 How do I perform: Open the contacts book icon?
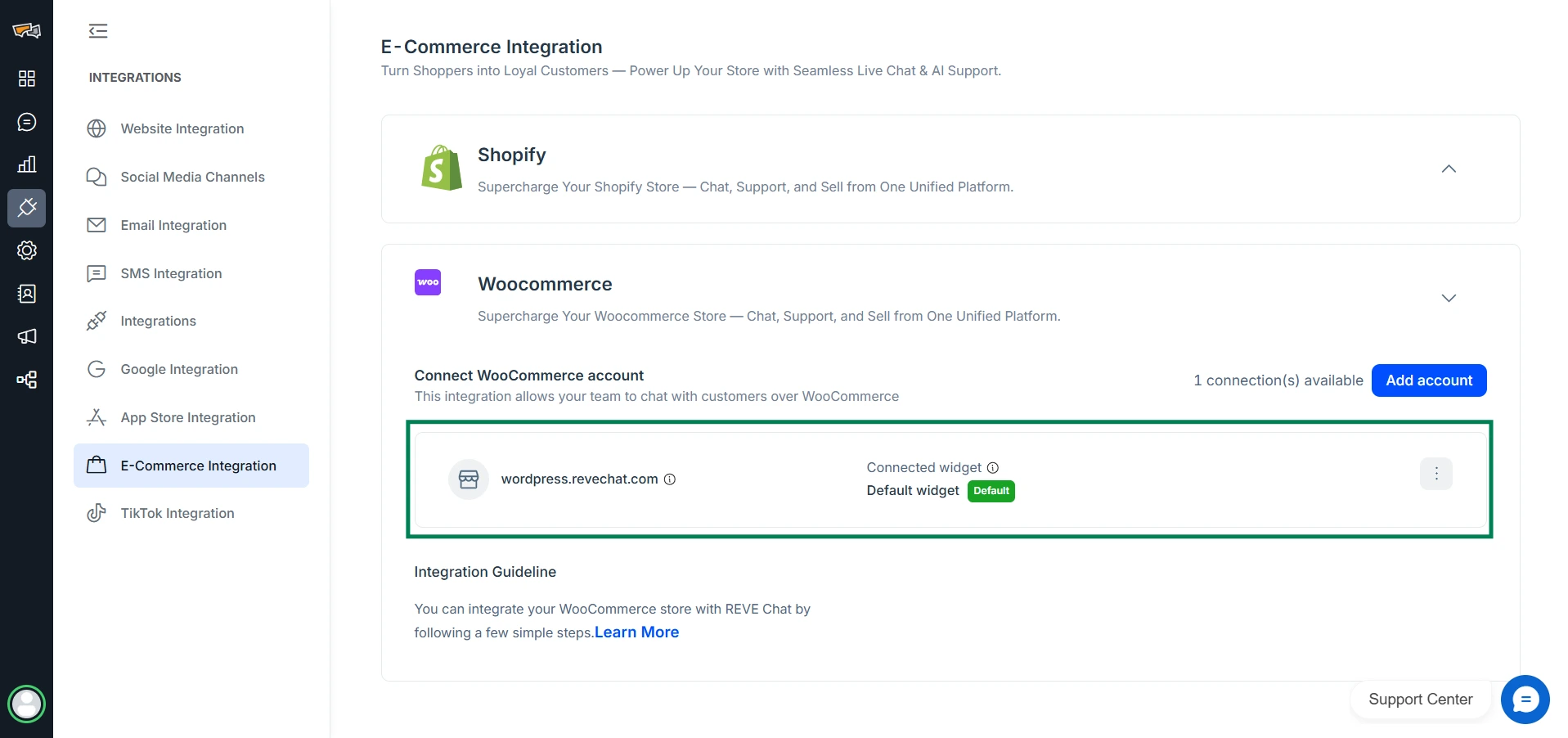tap(26, 294)
